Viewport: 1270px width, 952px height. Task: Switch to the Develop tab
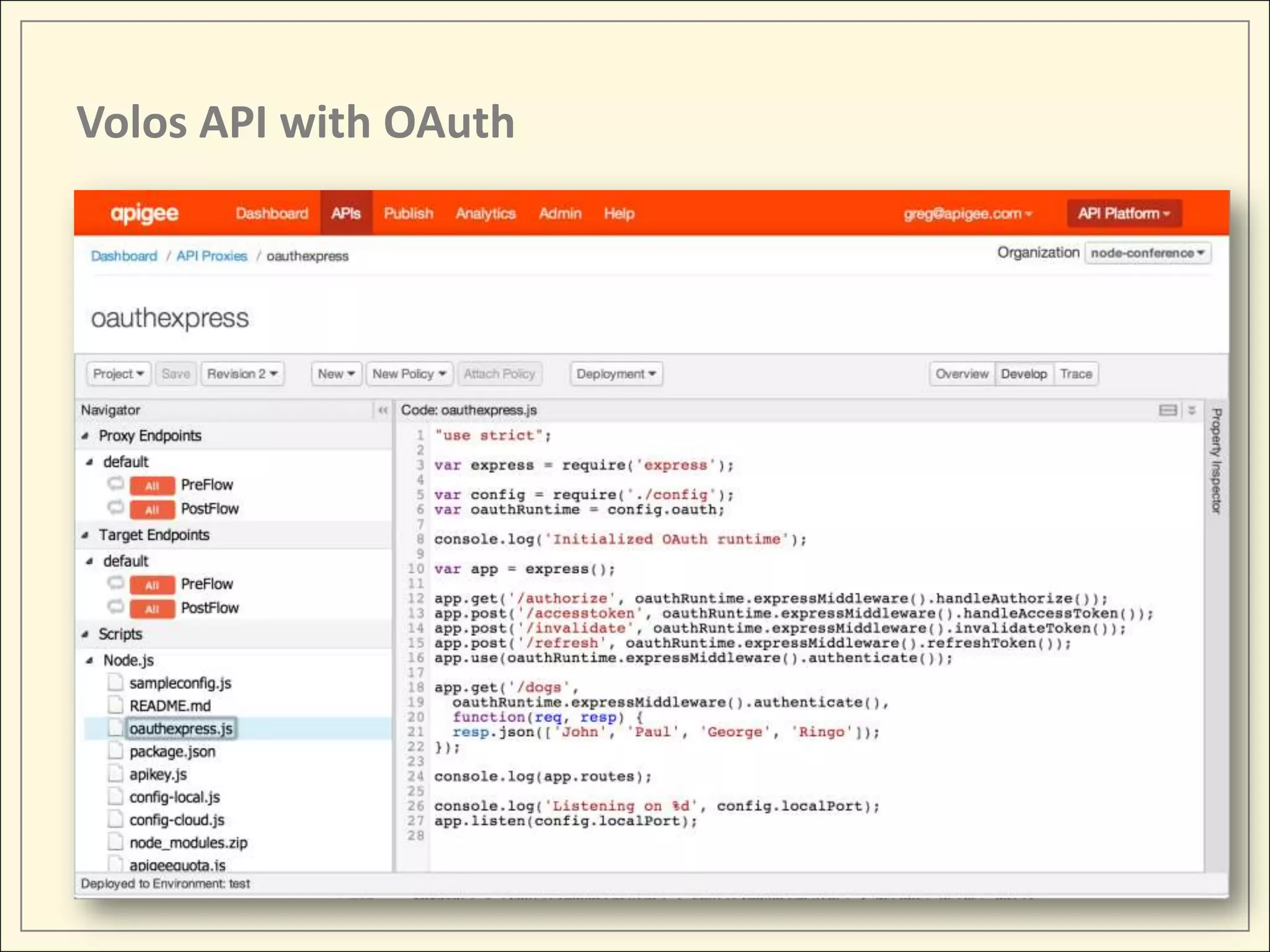click(1024, 374)
